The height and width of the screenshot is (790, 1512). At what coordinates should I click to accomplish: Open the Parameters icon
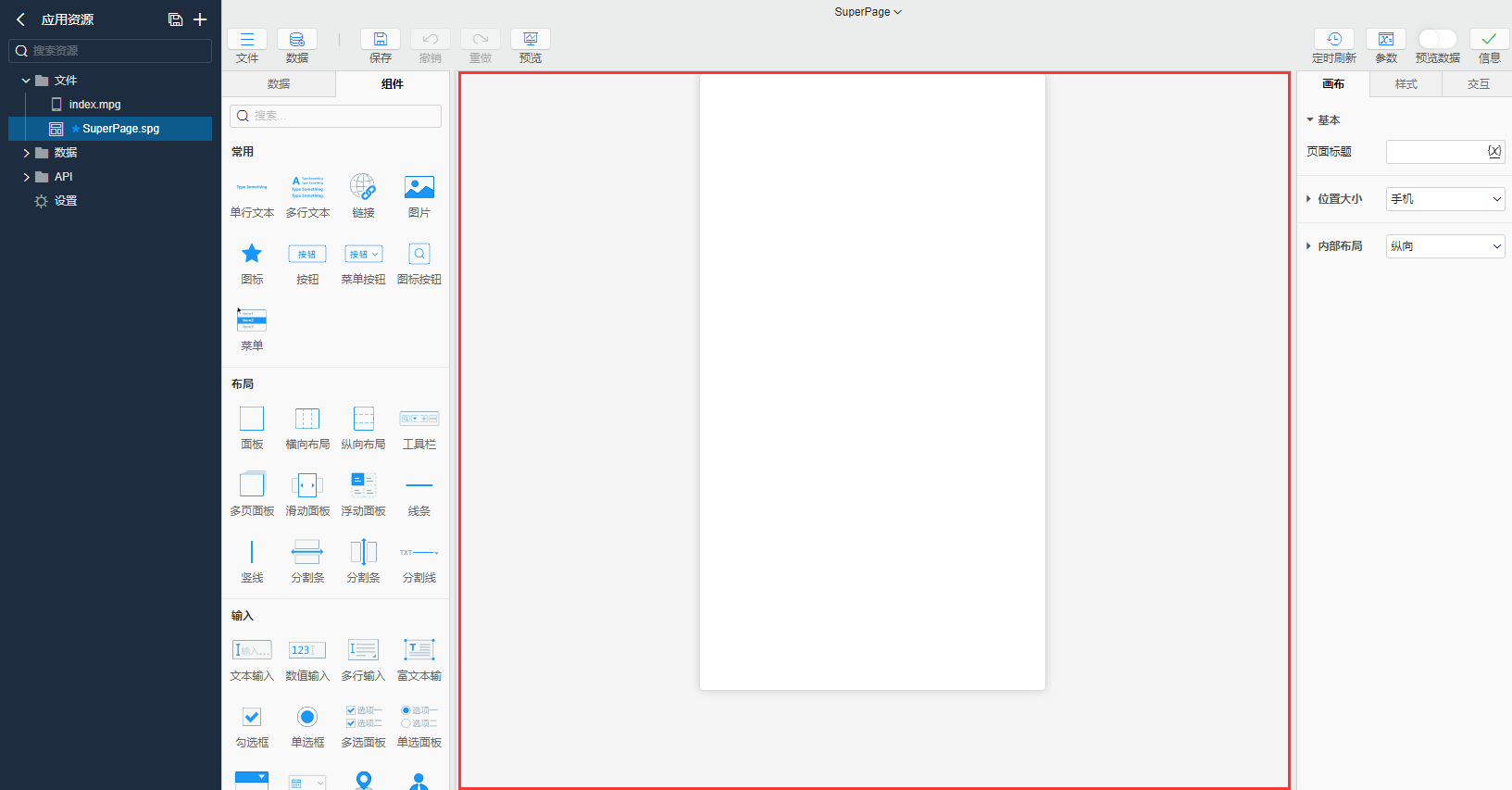pos(1385,39)
